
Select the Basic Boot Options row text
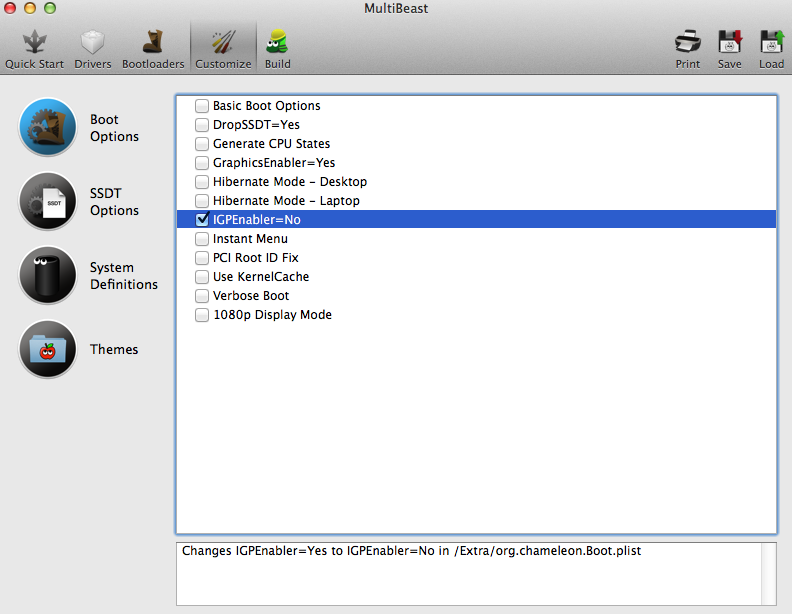(267, 106)
